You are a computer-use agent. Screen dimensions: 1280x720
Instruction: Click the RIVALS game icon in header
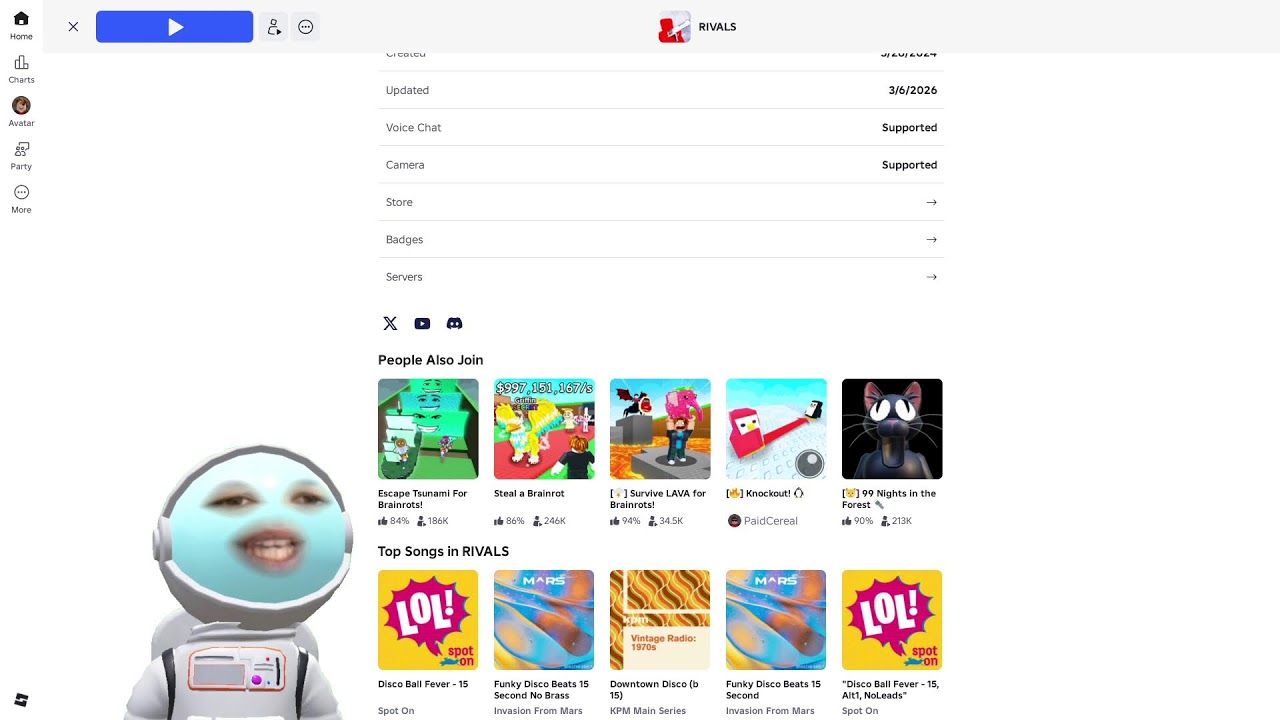click(674, 27)
